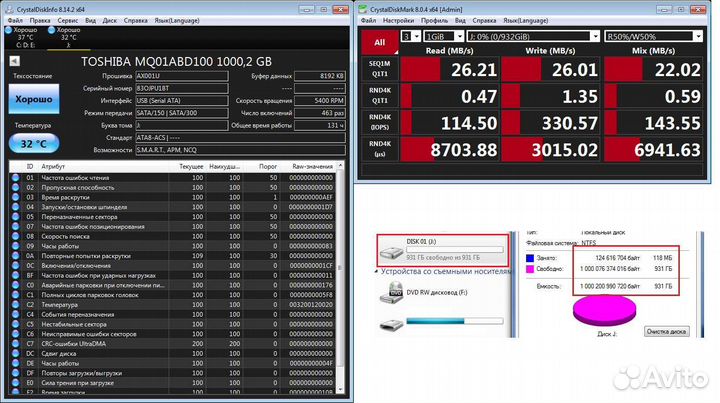Screen dimensions: 720x403
Task: Click the magenta Свободно color square
Action: 530,269
